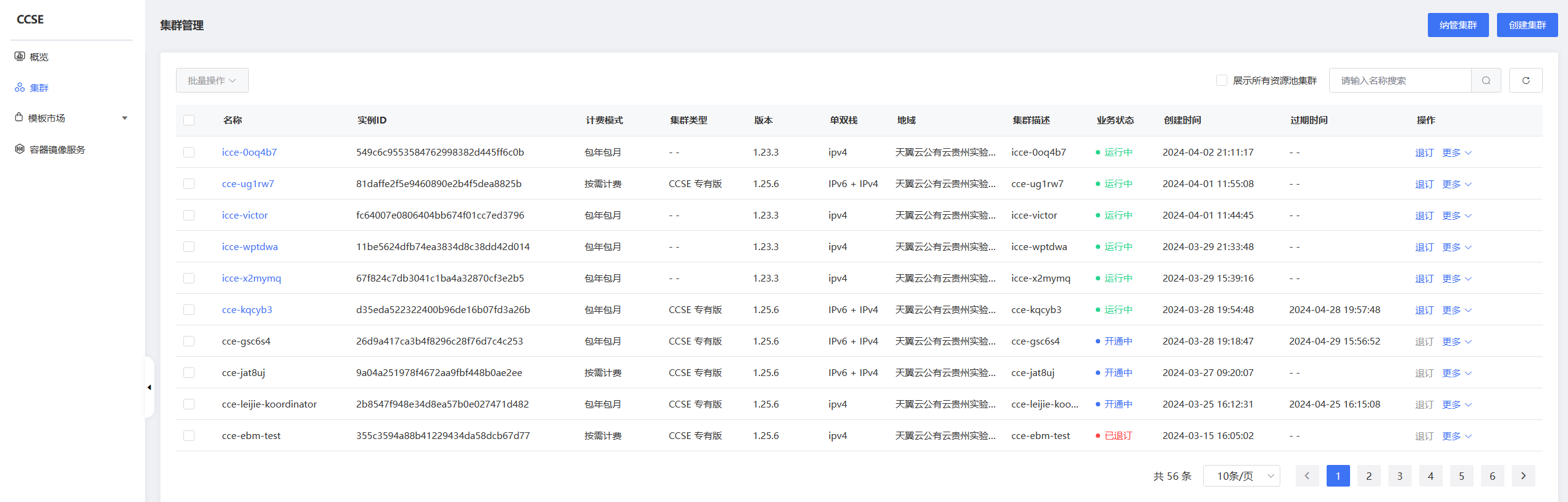Viewport: 1568px width, 502px height.
Task: Check the select-all header checkbox
Action: (189, 120)
